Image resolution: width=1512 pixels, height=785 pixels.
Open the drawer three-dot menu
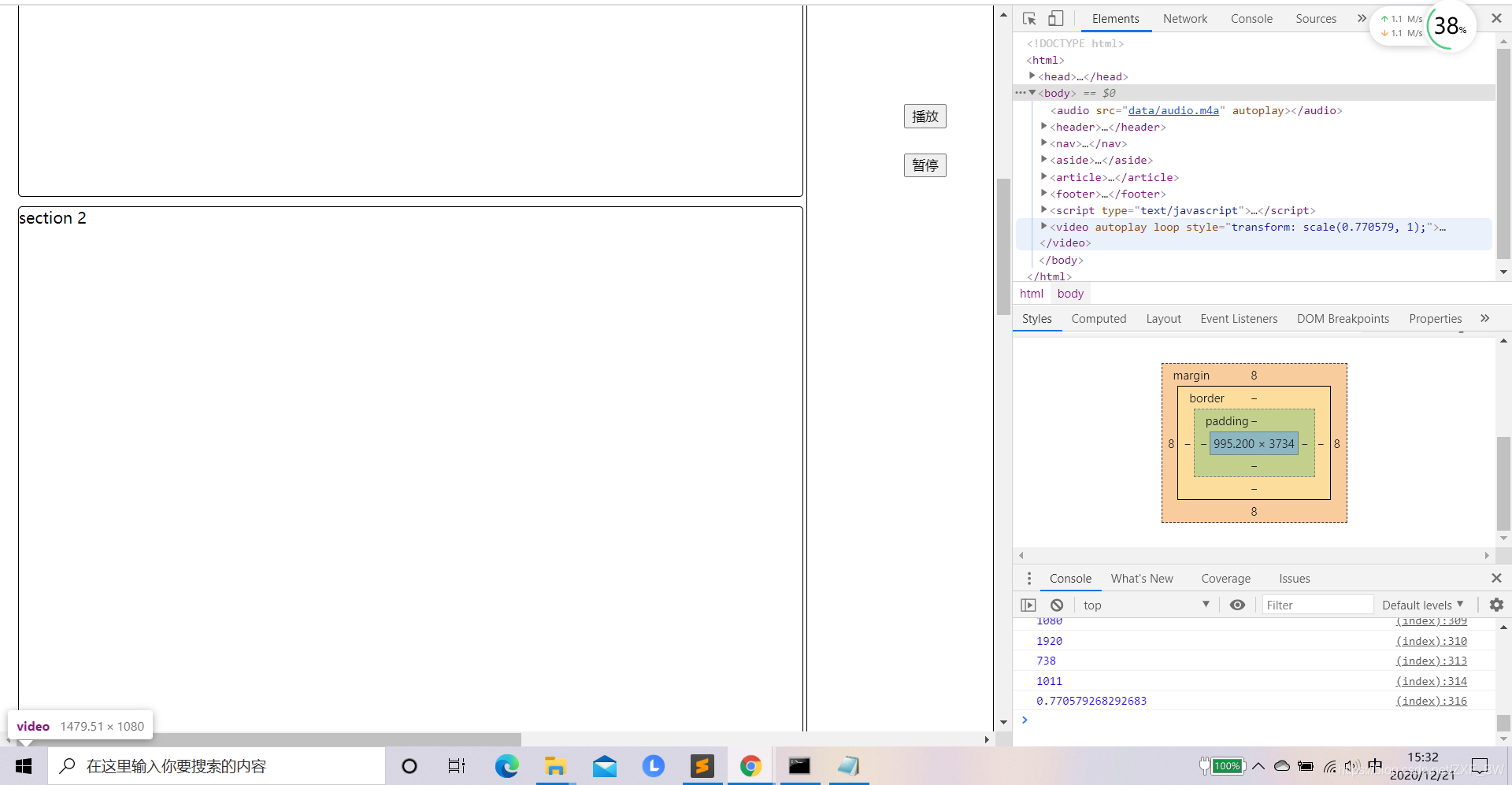coord(1028,579)
